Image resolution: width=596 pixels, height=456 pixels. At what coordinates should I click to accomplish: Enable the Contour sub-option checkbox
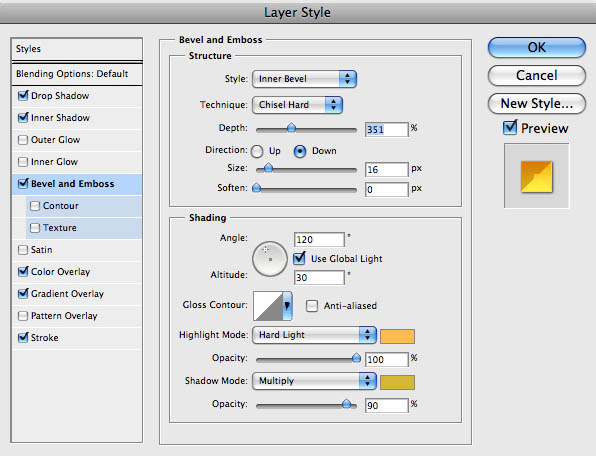(x=35, y=206)
